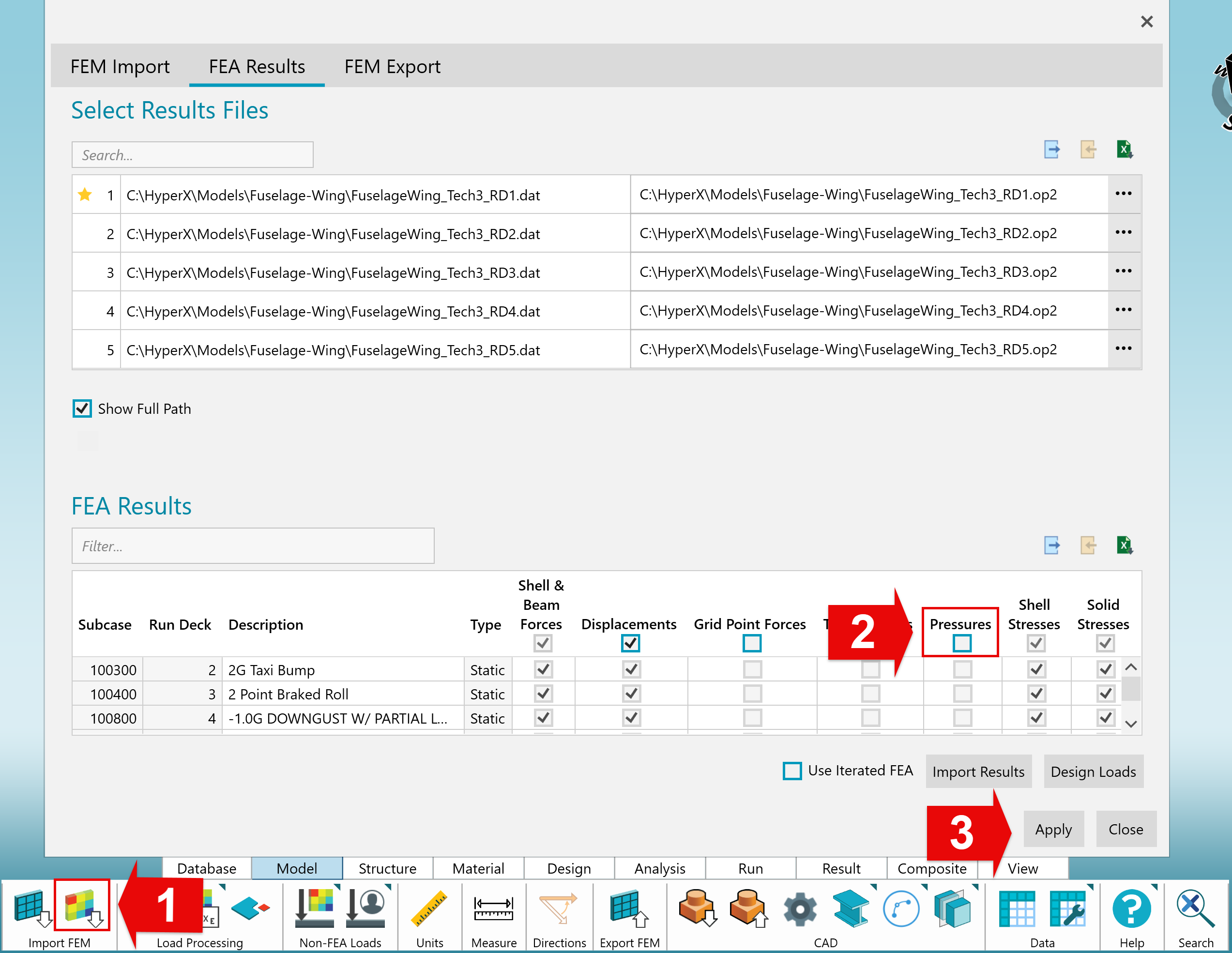Click the scroll-up arrow in FEA Results grid

click(x=1131, y=667)
